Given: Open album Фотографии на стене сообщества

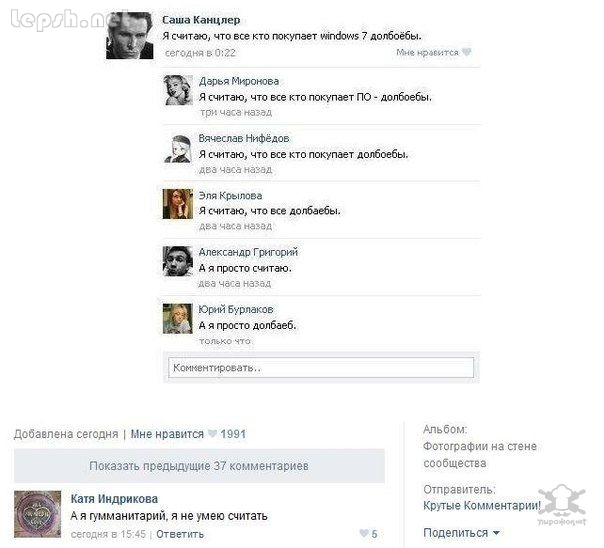Looking at the screenshot, I should point(480,454).
